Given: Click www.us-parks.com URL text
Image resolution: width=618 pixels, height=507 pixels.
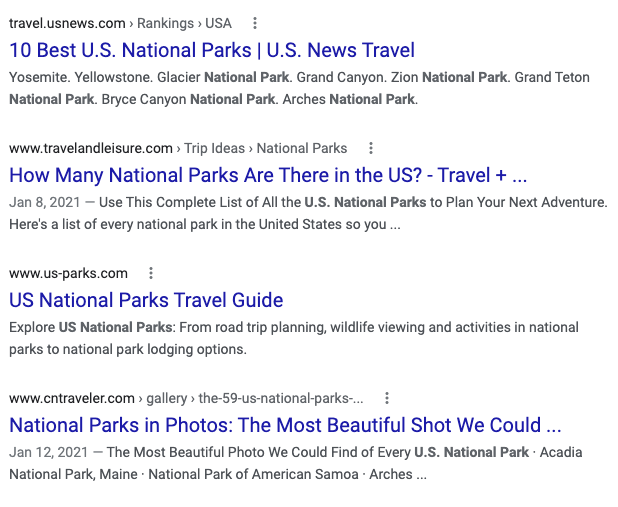Looking at the screenshot, I should (69, 273).
